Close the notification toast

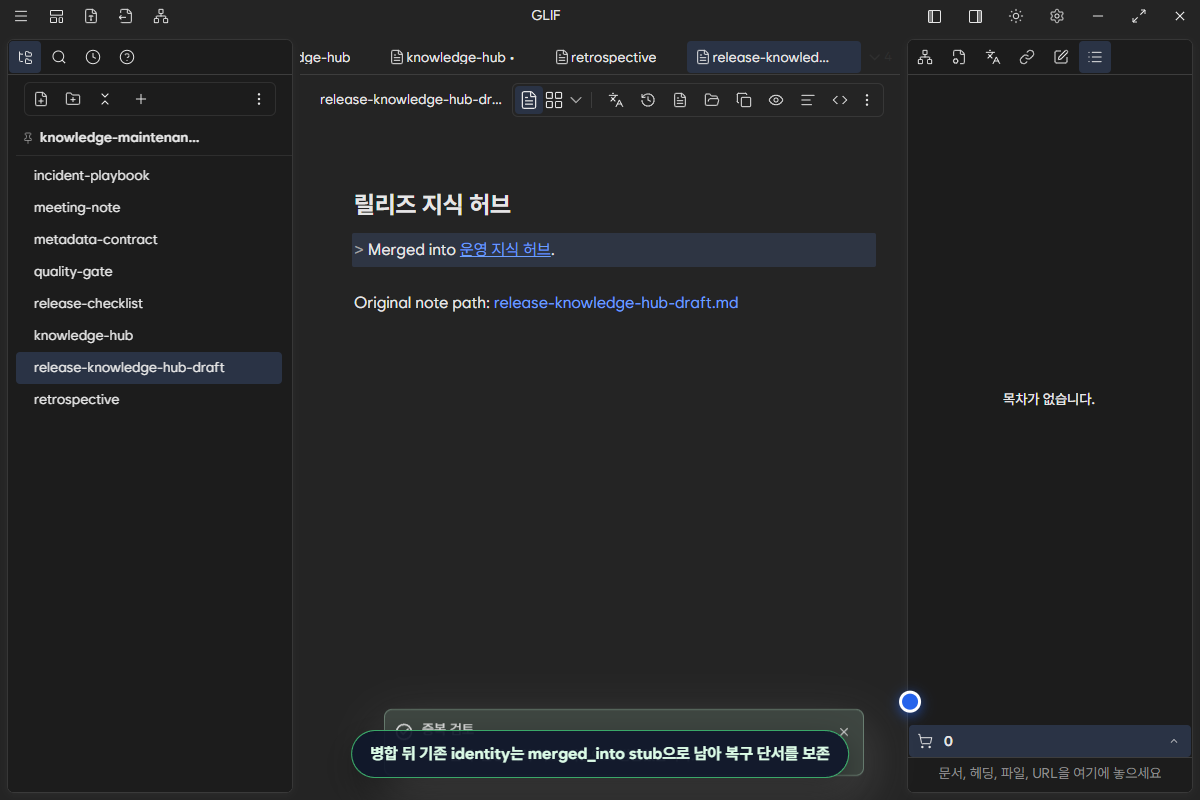844,732
